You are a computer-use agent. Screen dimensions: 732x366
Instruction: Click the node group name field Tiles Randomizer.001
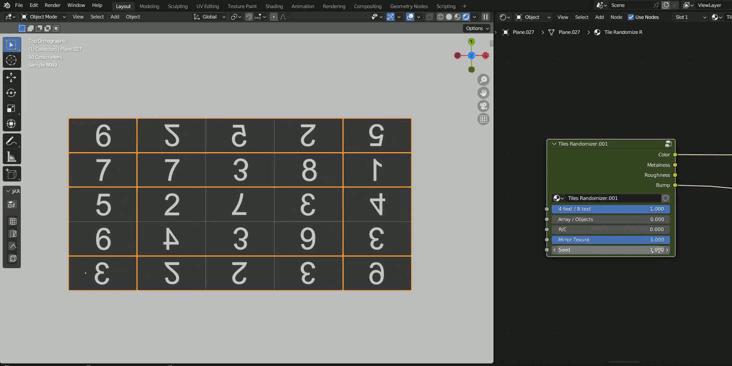coord(612,198)
